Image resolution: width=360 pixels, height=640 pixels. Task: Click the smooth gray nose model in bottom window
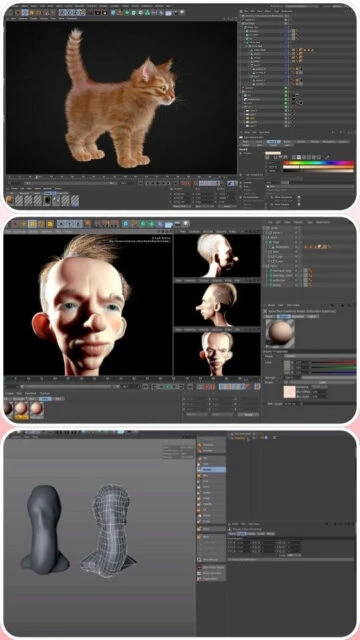(x=44, y=530)
